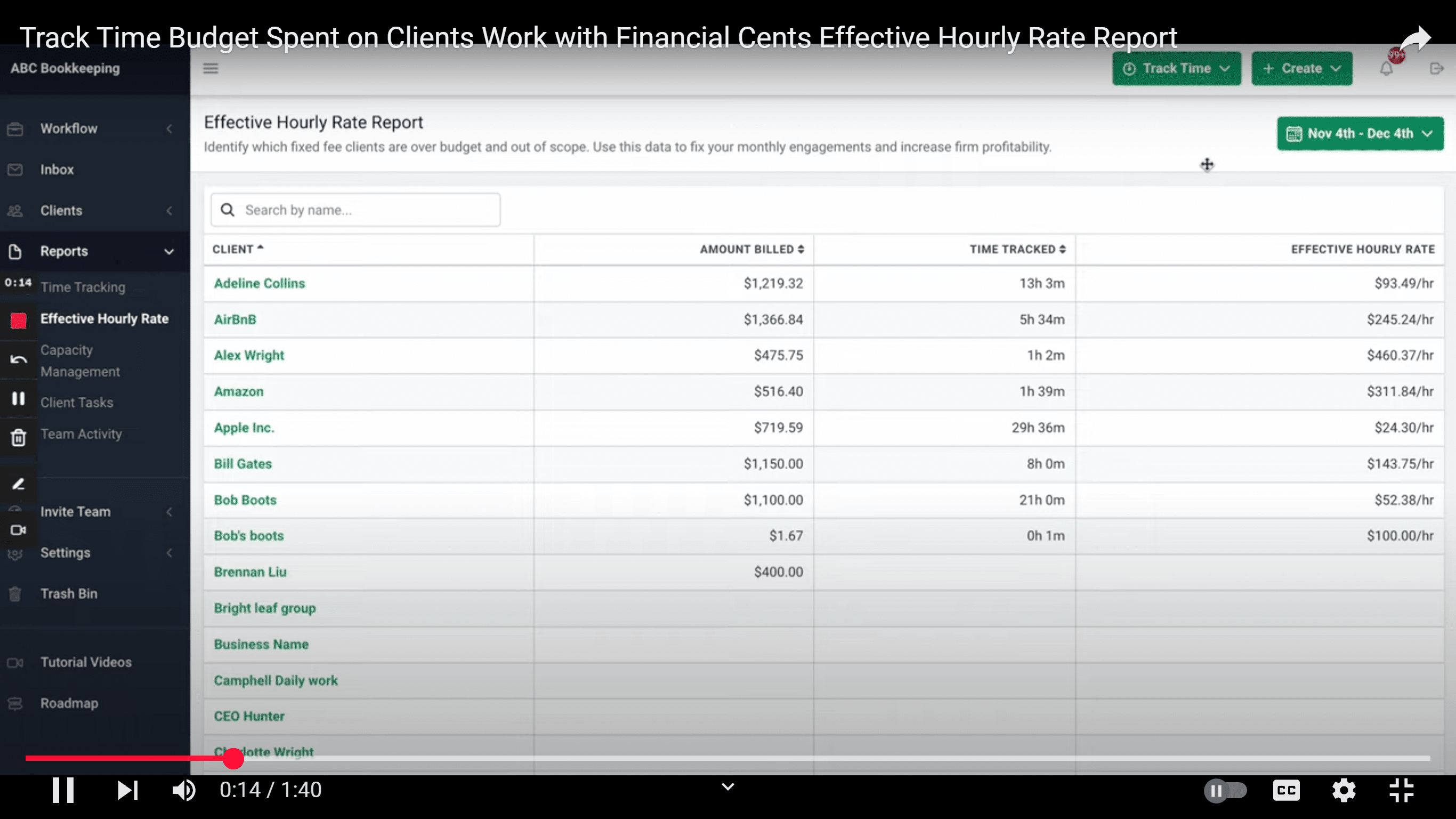
Task: Click the red stop recording button
Action: click(19, 320)
